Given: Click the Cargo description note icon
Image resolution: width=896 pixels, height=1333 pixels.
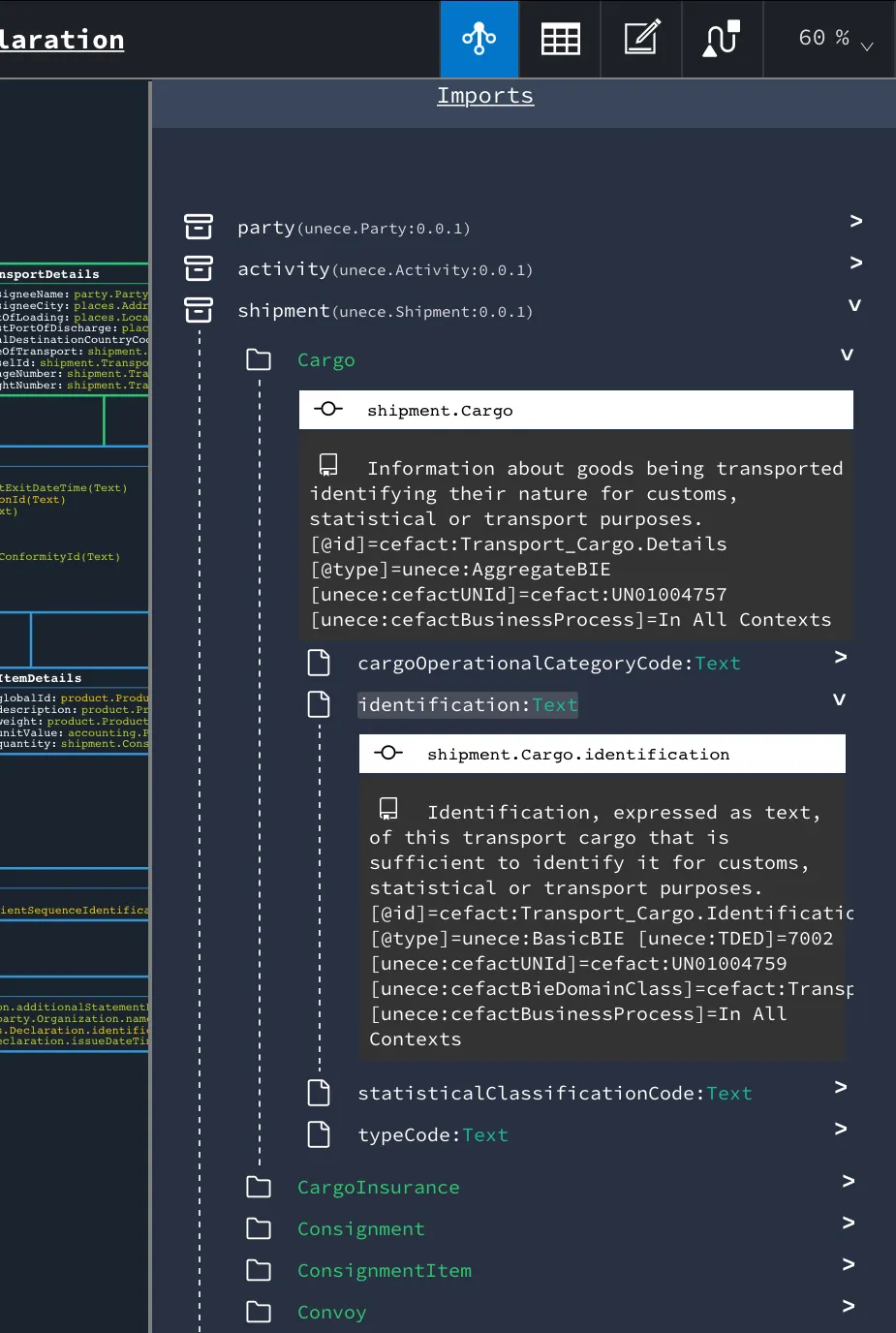Looking at the screenshot, I should click(x=329, y=464).
